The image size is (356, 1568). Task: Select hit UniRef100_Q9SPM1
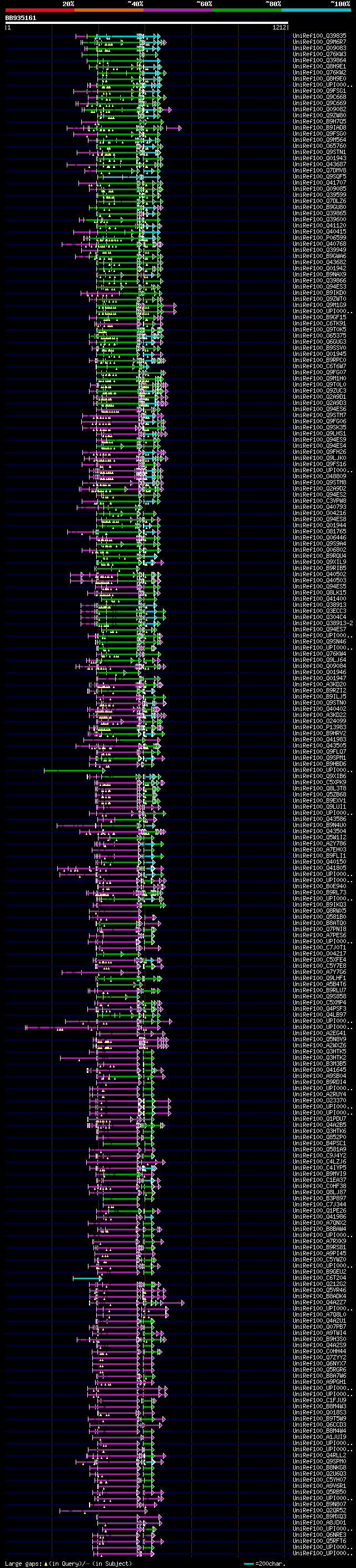pyautogui.click(x=319, y=758)
